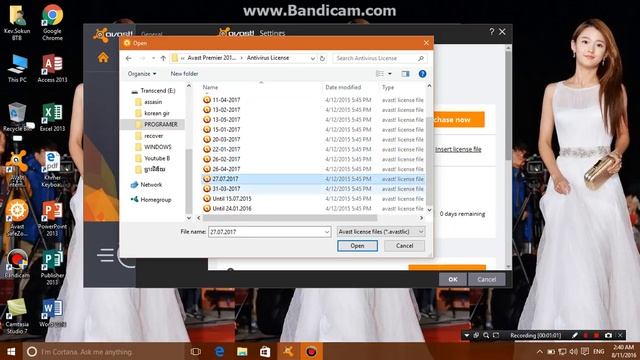Image resolution: width=640 pixels, height=360 pixels.
Task: Open view options dropdown arrow
Action: [x=390, y=74]
